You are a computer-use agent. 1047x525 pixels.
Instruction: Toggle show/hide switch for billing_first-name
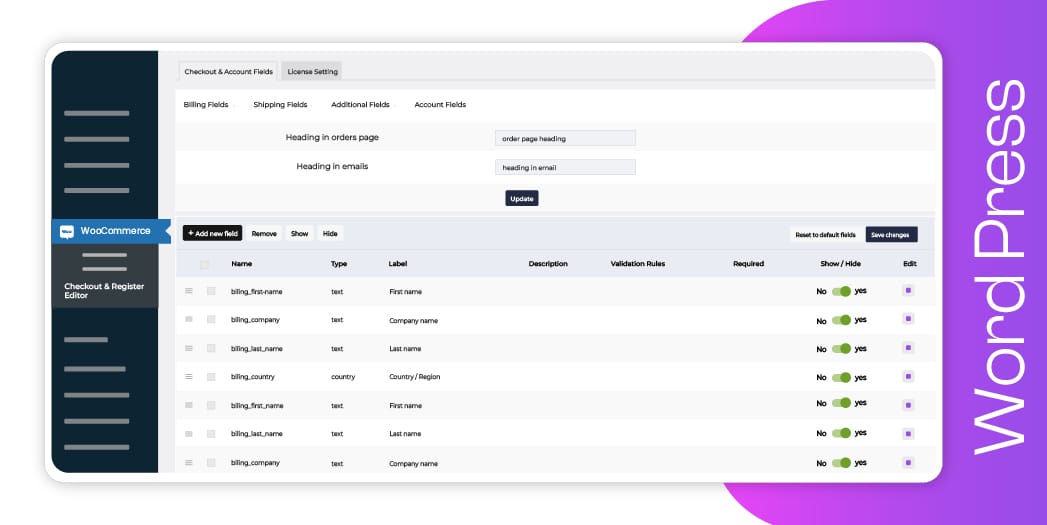pyautogui.click(x=841, y=291)
